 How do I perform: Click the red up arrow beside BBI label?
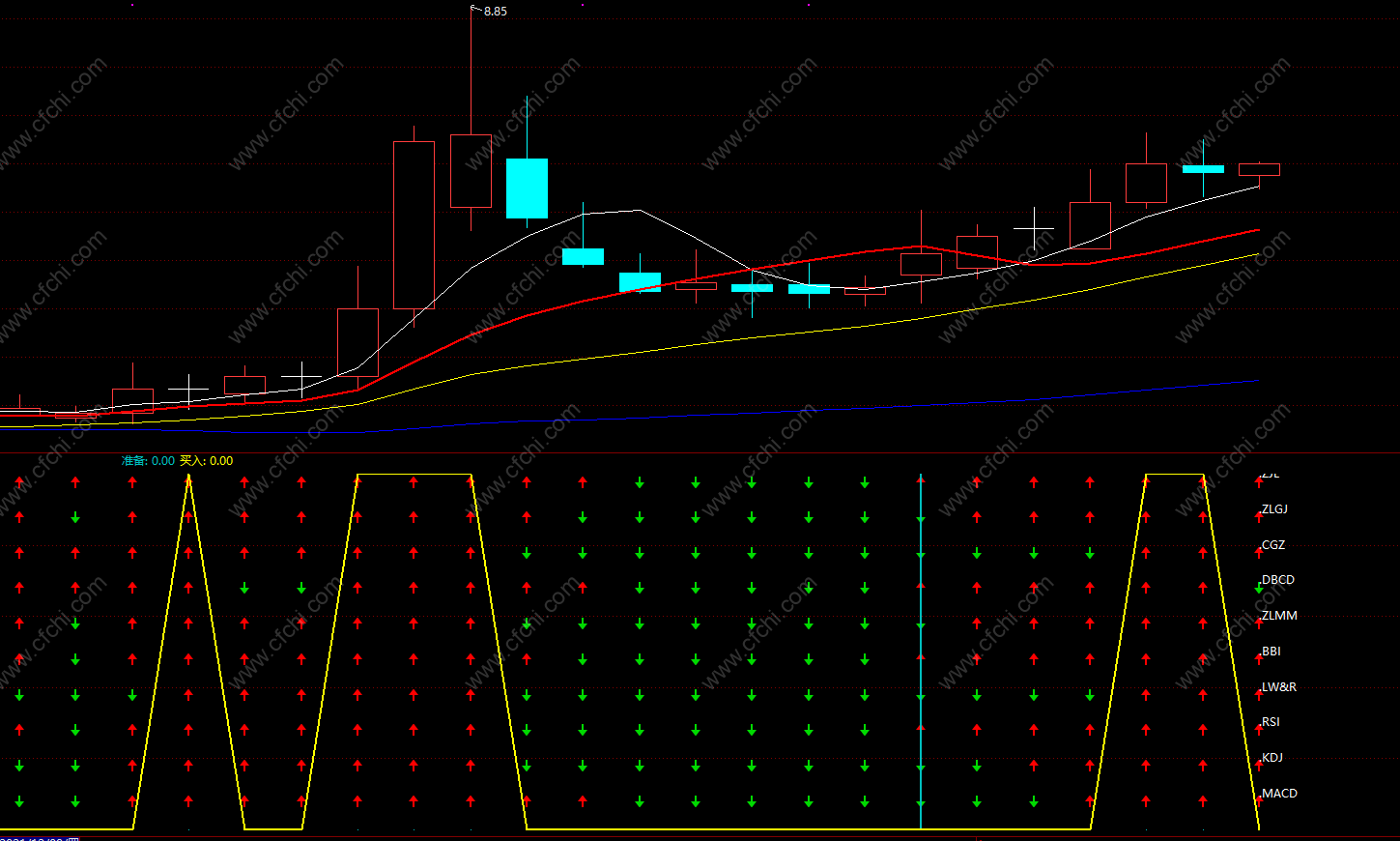[1259, 658]
